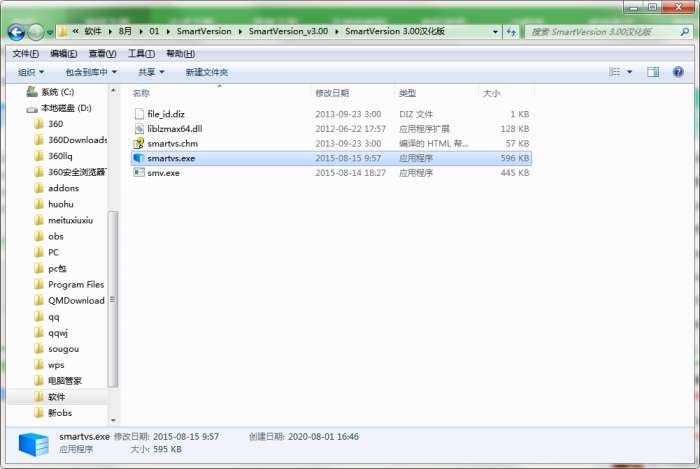Click the 新建文件夹 button
The width and height of the screenshot is (700, 469).
pos(207,72)
